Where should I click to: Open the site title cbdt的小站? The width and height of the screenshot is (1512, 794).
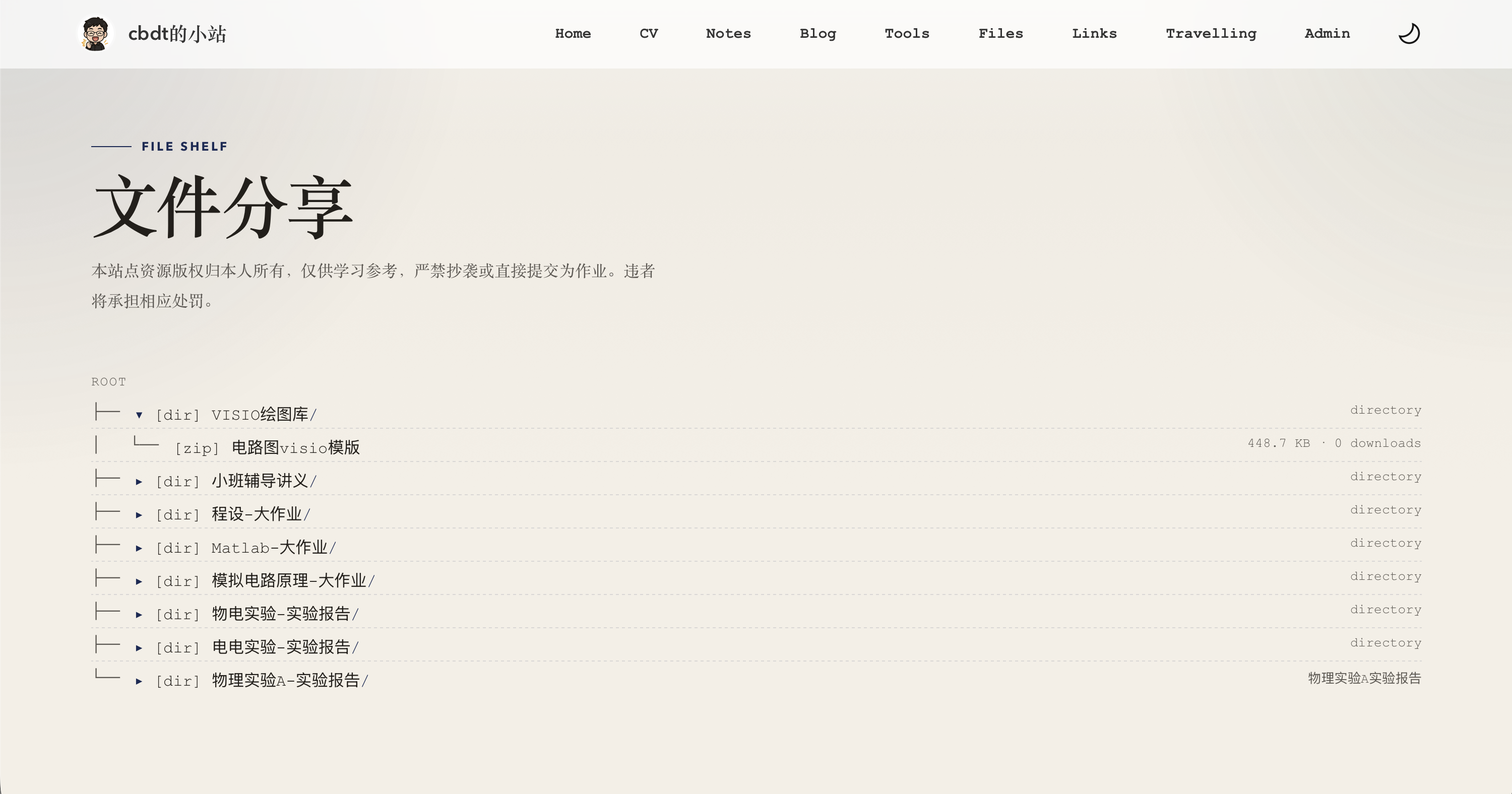177,33
